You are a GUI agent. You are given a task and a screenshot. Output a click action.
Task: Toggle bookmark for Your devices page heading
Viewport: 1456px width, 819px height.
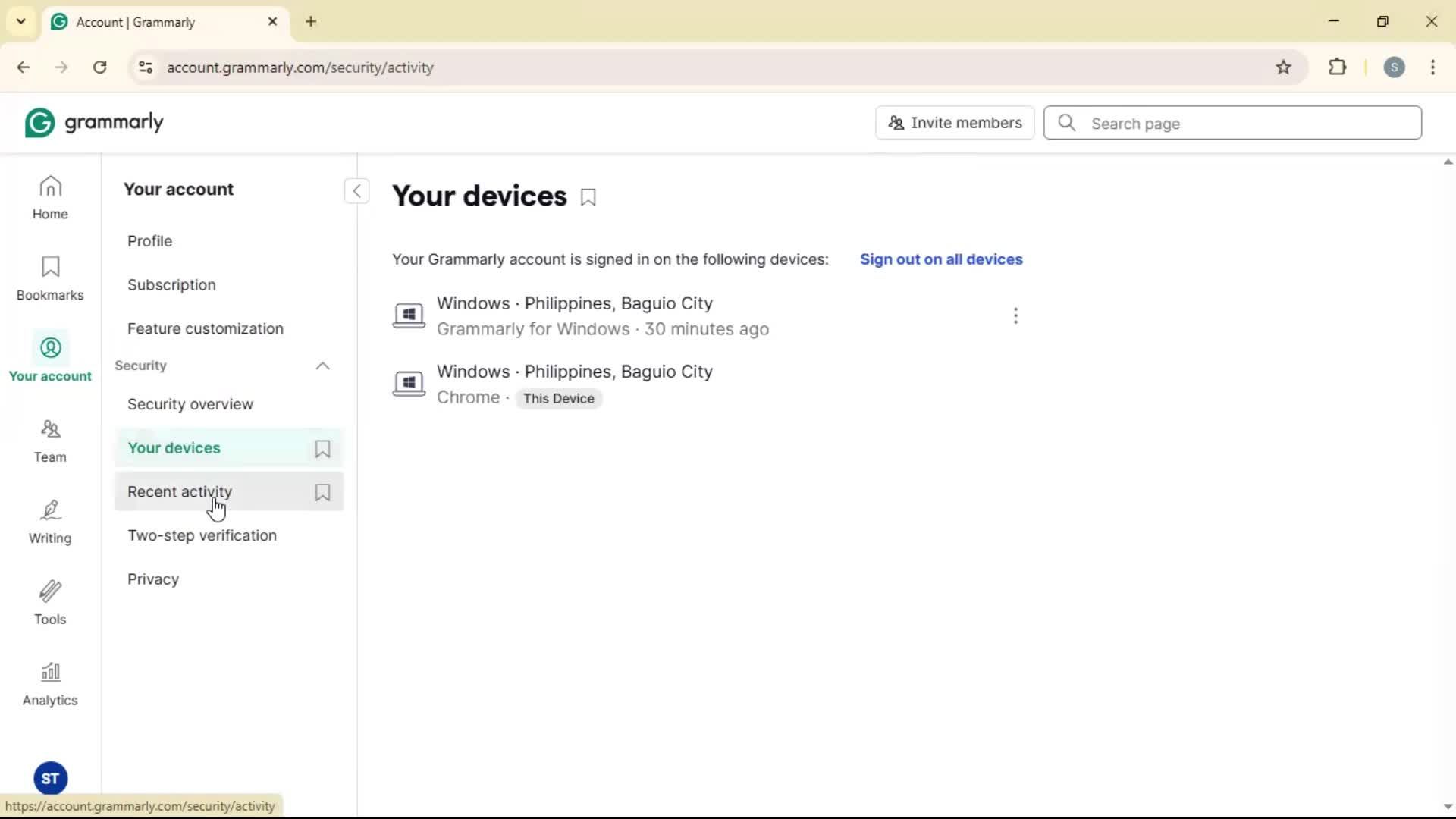point(588,197)
